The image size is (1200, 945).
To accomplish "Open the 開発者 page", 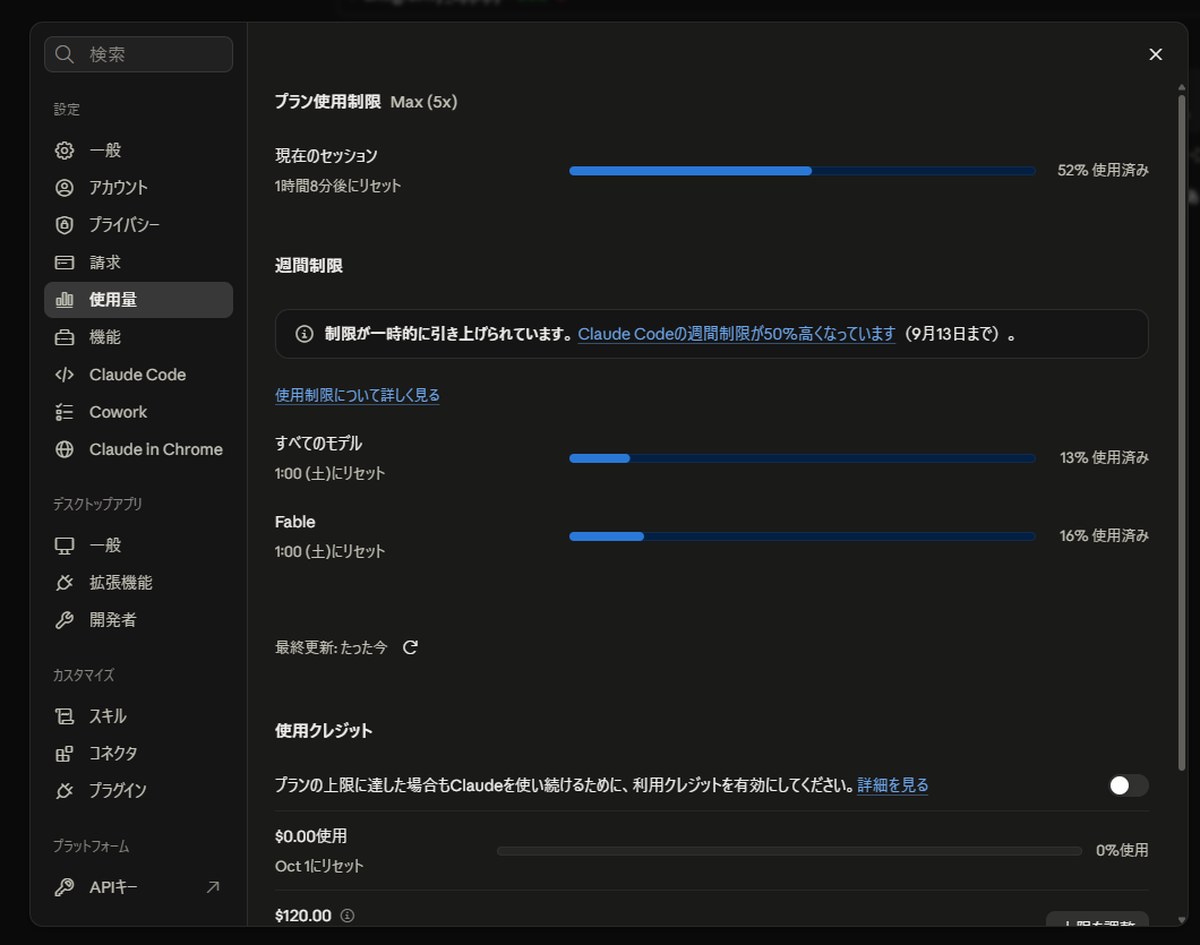I will coord(138,620).
